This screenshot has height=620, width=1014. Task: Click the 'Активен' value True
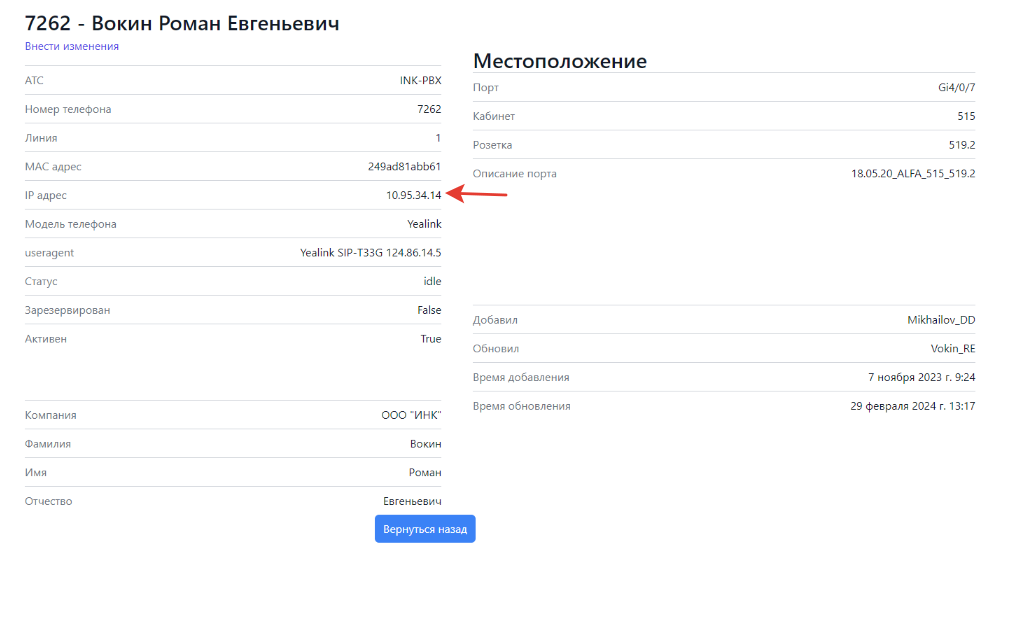point(431,339)
